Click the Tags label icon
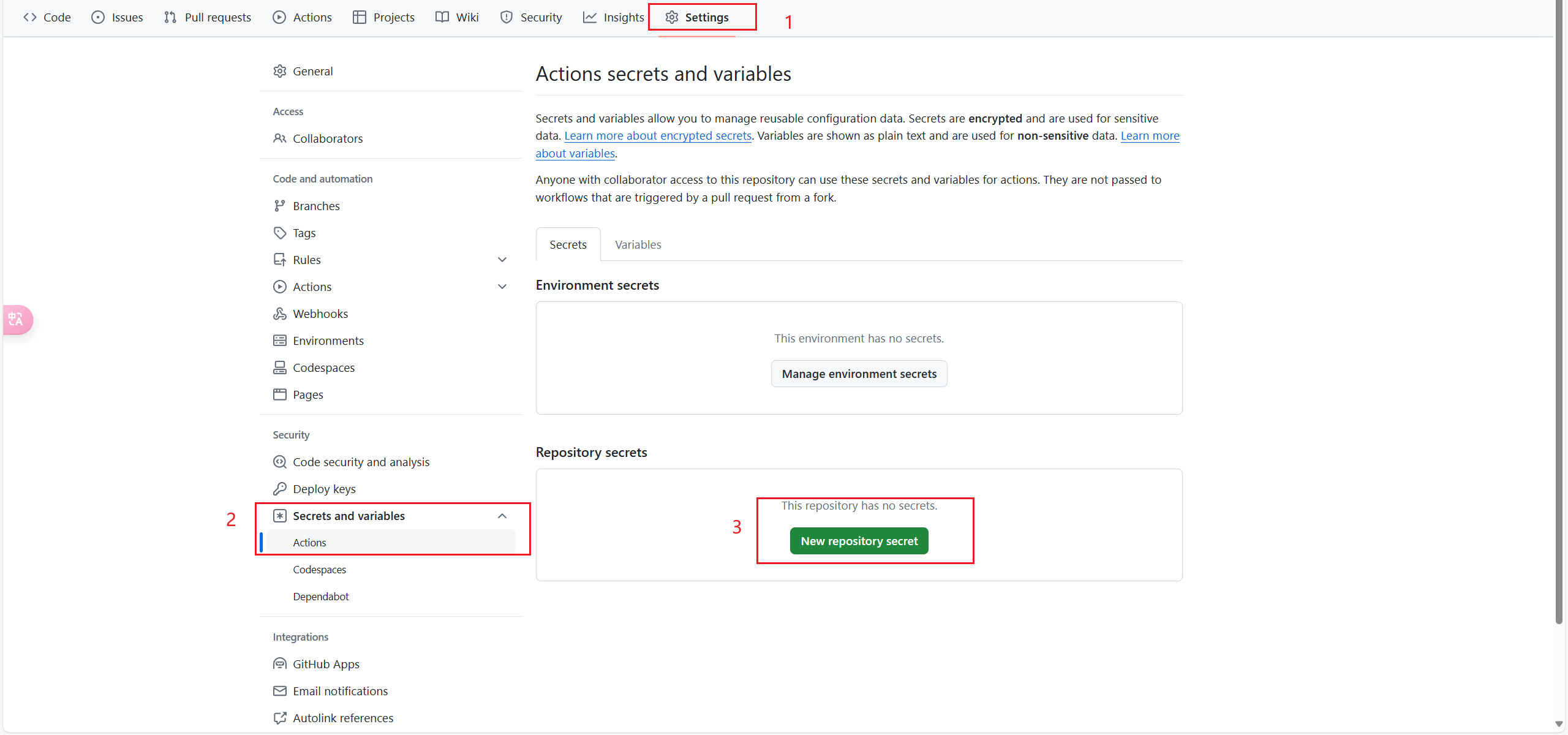The height and width of the screenshot is (735, 1568). tap(279, 233)
